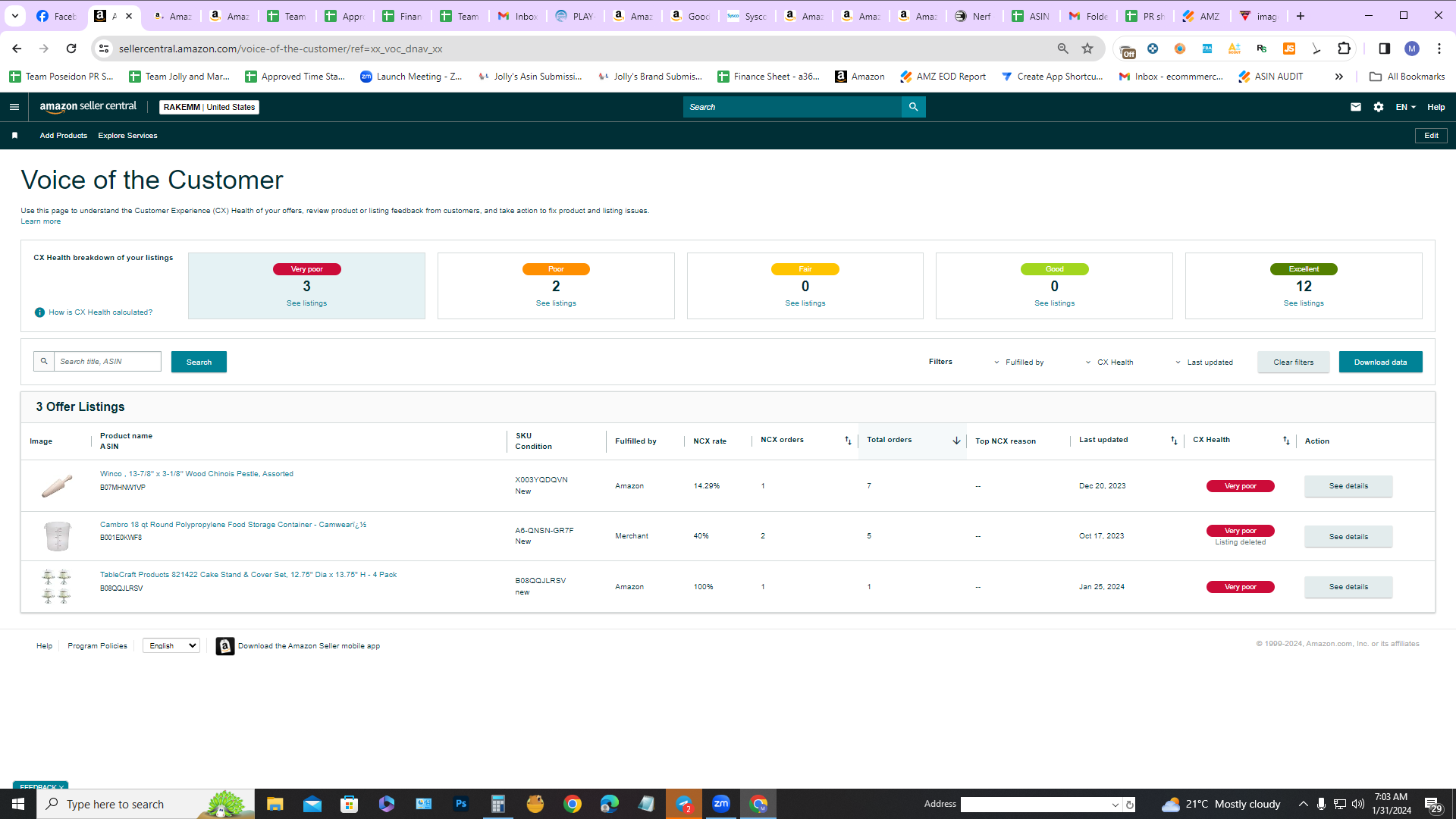Bookmark this page with the star icon
Image resolution: width=1456 pixels, height=819 pixels.
1087,49
